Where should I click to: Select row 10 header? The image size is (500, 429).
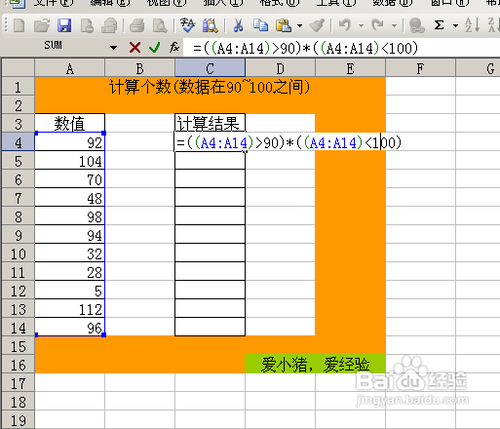coord(18,254)
